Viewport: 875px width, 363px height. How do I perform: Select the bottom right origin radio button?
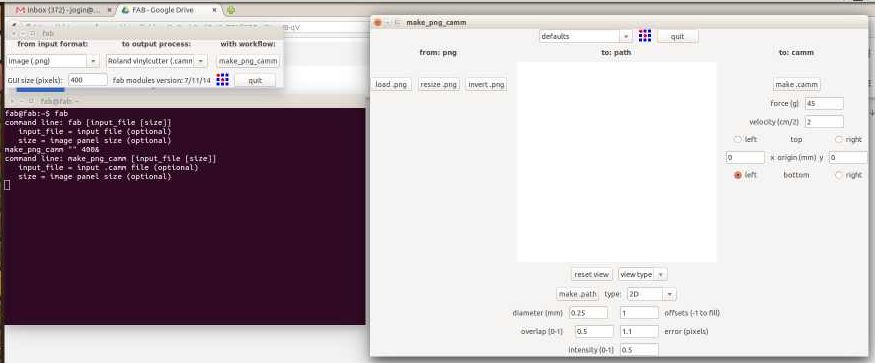[x=839, y=175]
